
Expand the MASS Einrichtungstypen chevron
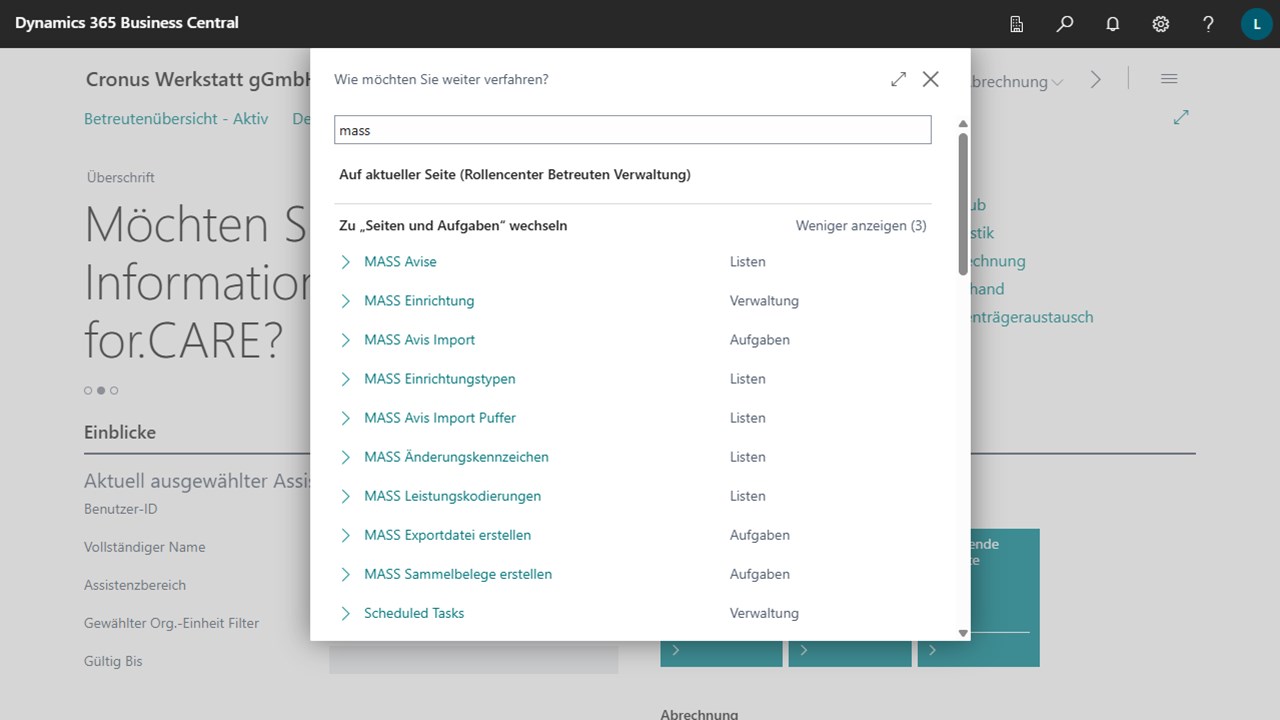click(x=346, y=379)
